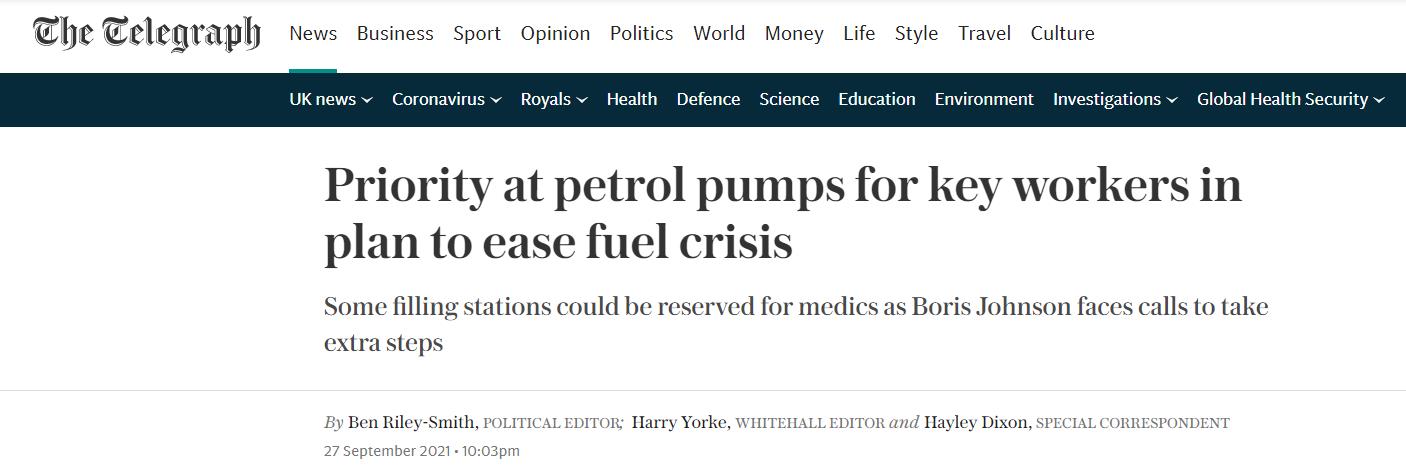Expand the Coronavirus dropdown menu
Screen dimensions: 1406x468
(446, 99)
